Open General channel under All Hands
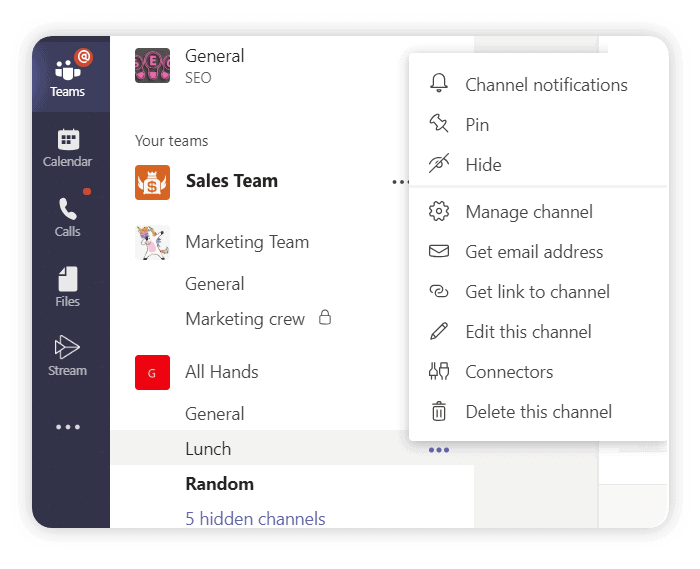The image size is (700, 569). coord(215,414)
